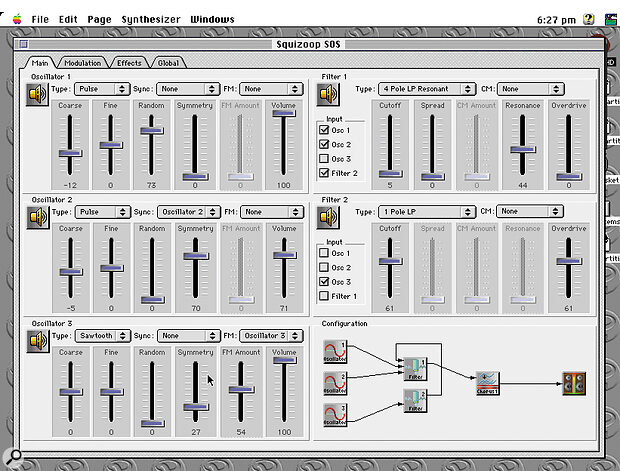The height and width of the screenshot is (471, 620).
Task: Switch to the Global tab
Action: click(x=168, y=63)
